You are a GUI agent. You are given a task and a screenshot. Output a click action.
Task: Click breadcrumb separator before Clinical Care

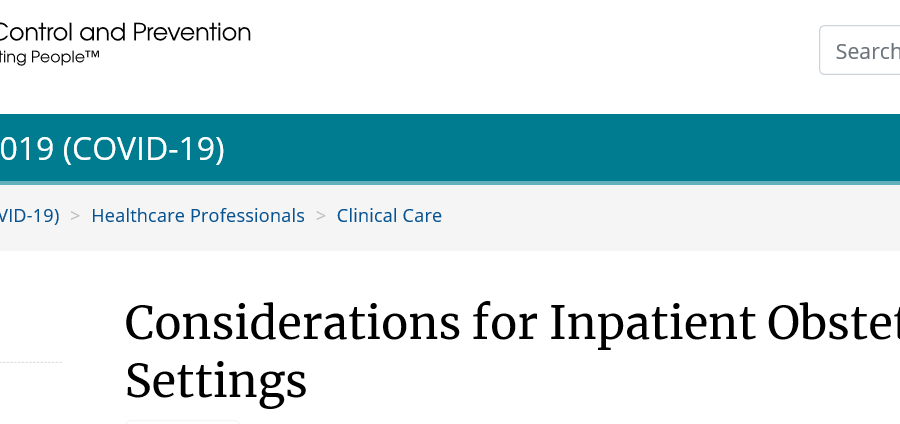coord(321,216)
